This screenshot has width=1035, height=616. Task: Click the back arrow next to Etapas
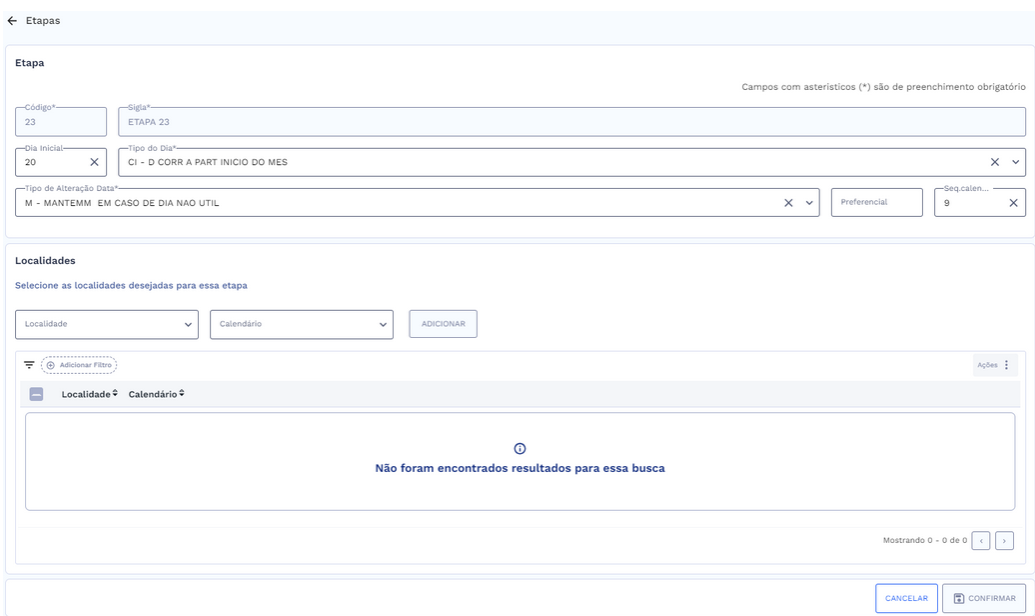pyautogui.click(x=12, y=21)
